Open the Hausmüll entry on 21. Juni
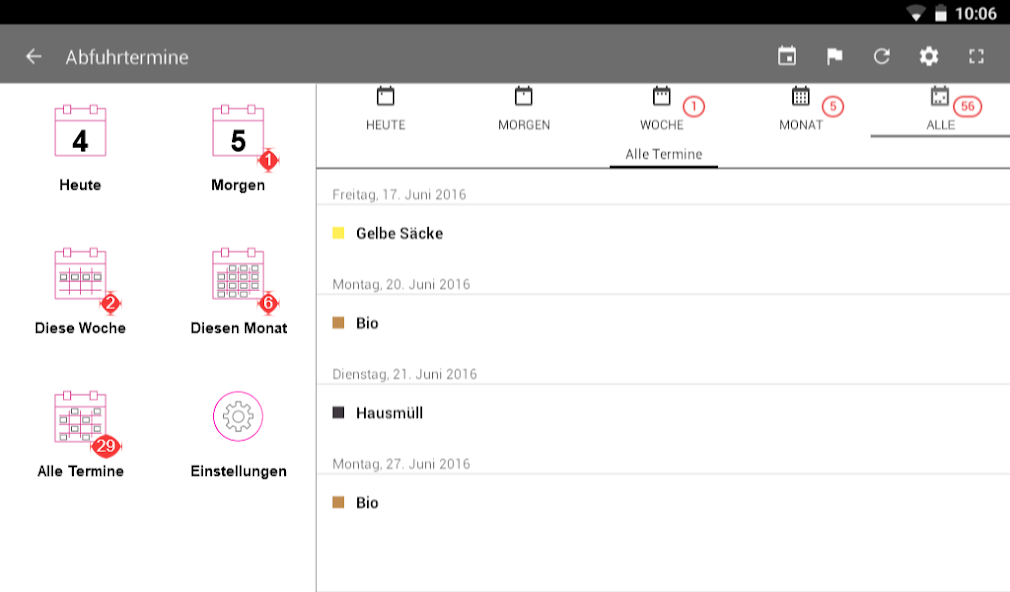 [x=663, y=413]
